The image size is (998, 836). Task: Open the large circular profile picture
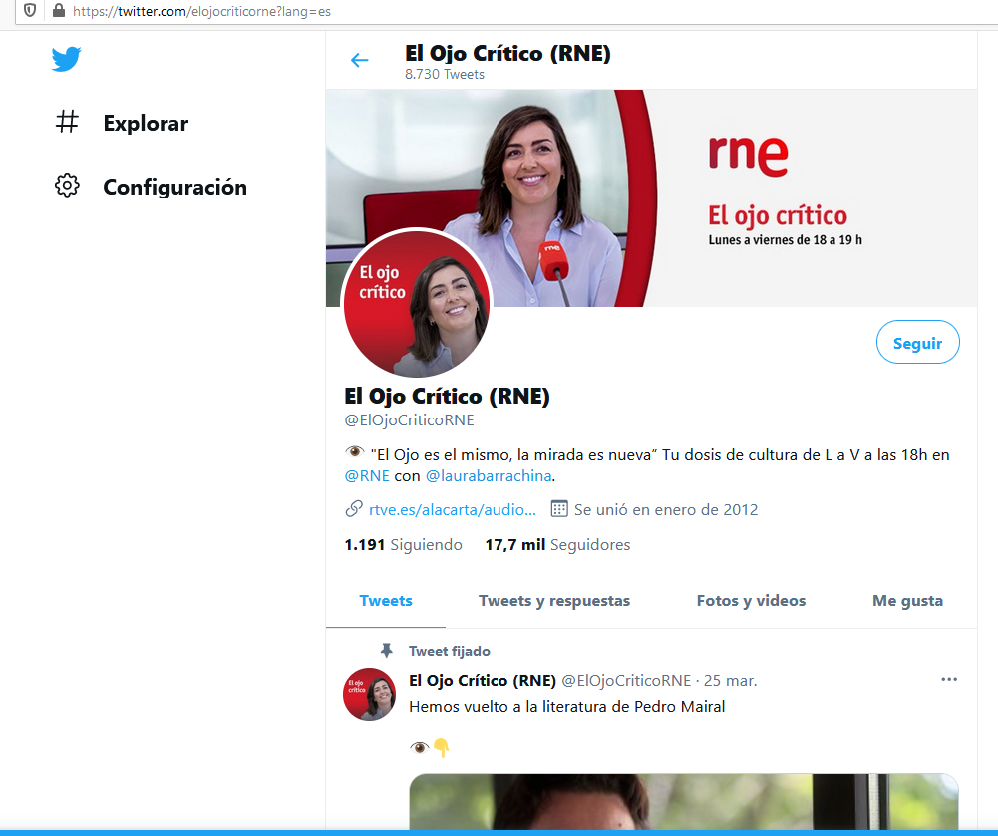[x=417, y=302]
